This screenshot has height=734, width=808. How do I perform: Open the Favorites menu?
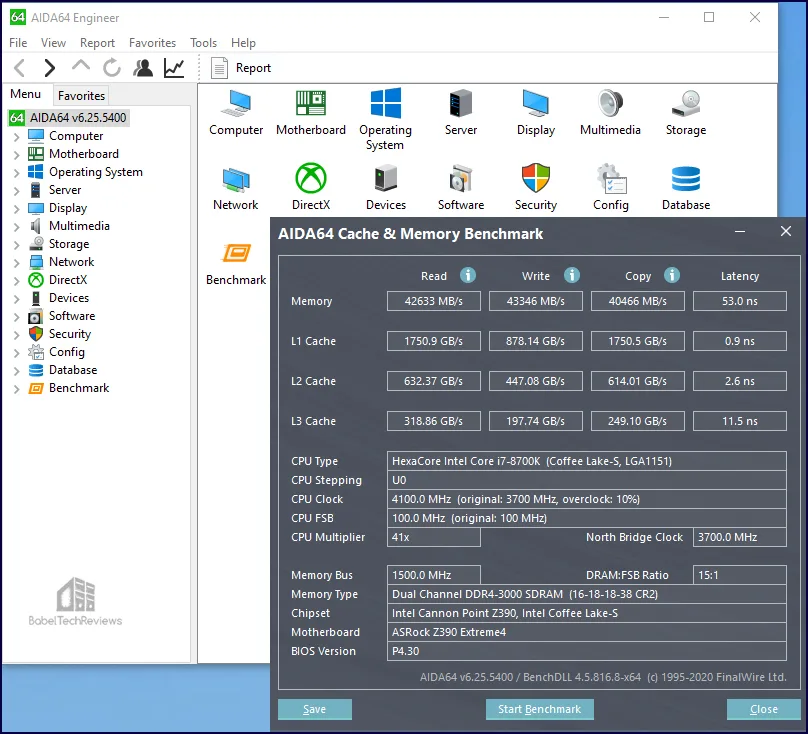click(x=152, y=43)
